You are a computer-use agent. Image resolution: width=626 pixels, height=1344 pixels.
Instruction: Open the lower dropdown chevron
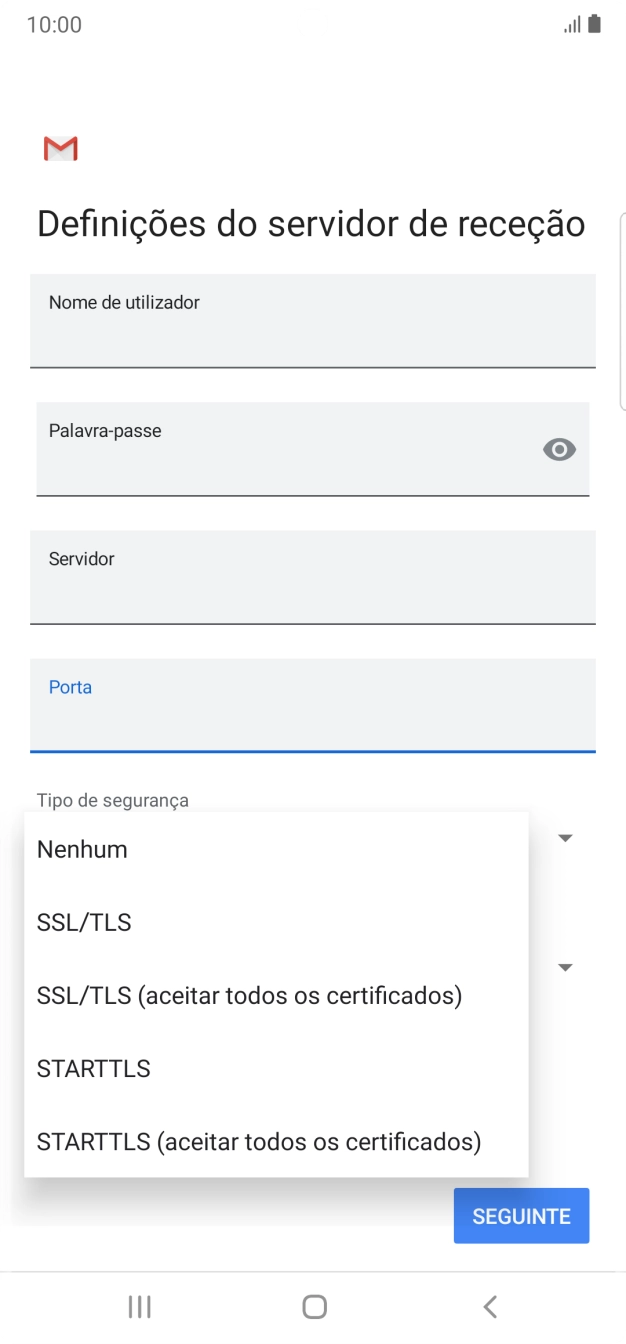pyautogui.click(x=565, y=966)
